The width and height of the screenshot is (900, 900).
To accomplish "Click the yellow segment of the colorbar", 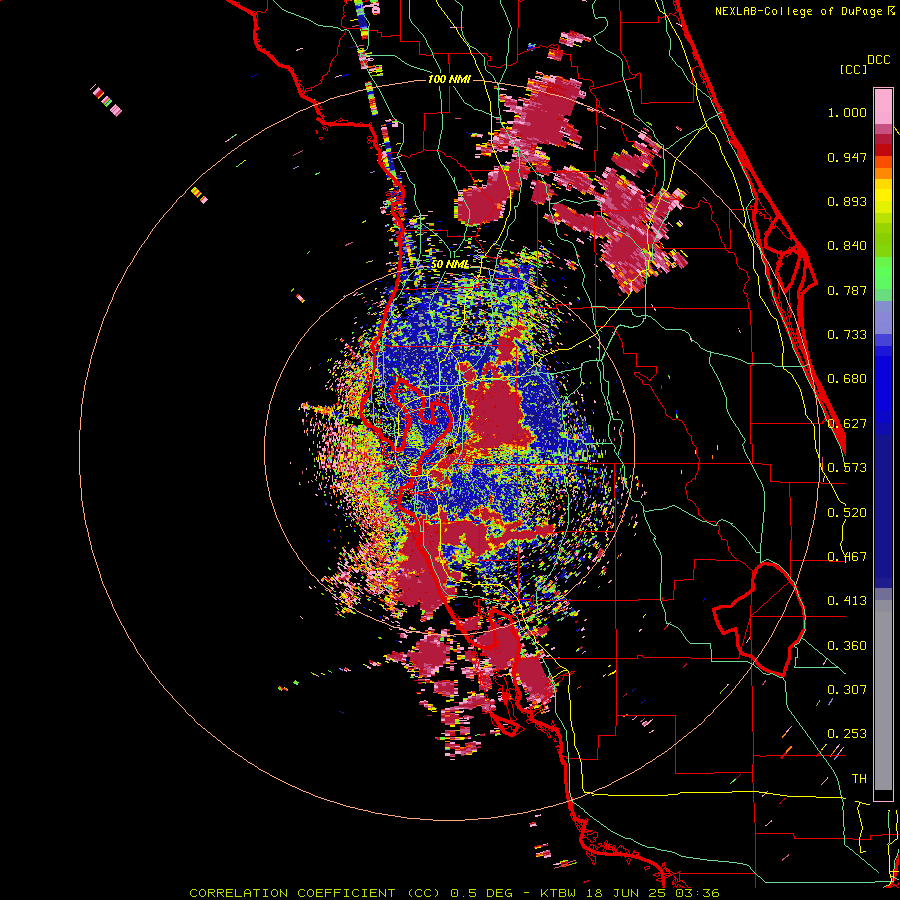I will coord(883,197).
